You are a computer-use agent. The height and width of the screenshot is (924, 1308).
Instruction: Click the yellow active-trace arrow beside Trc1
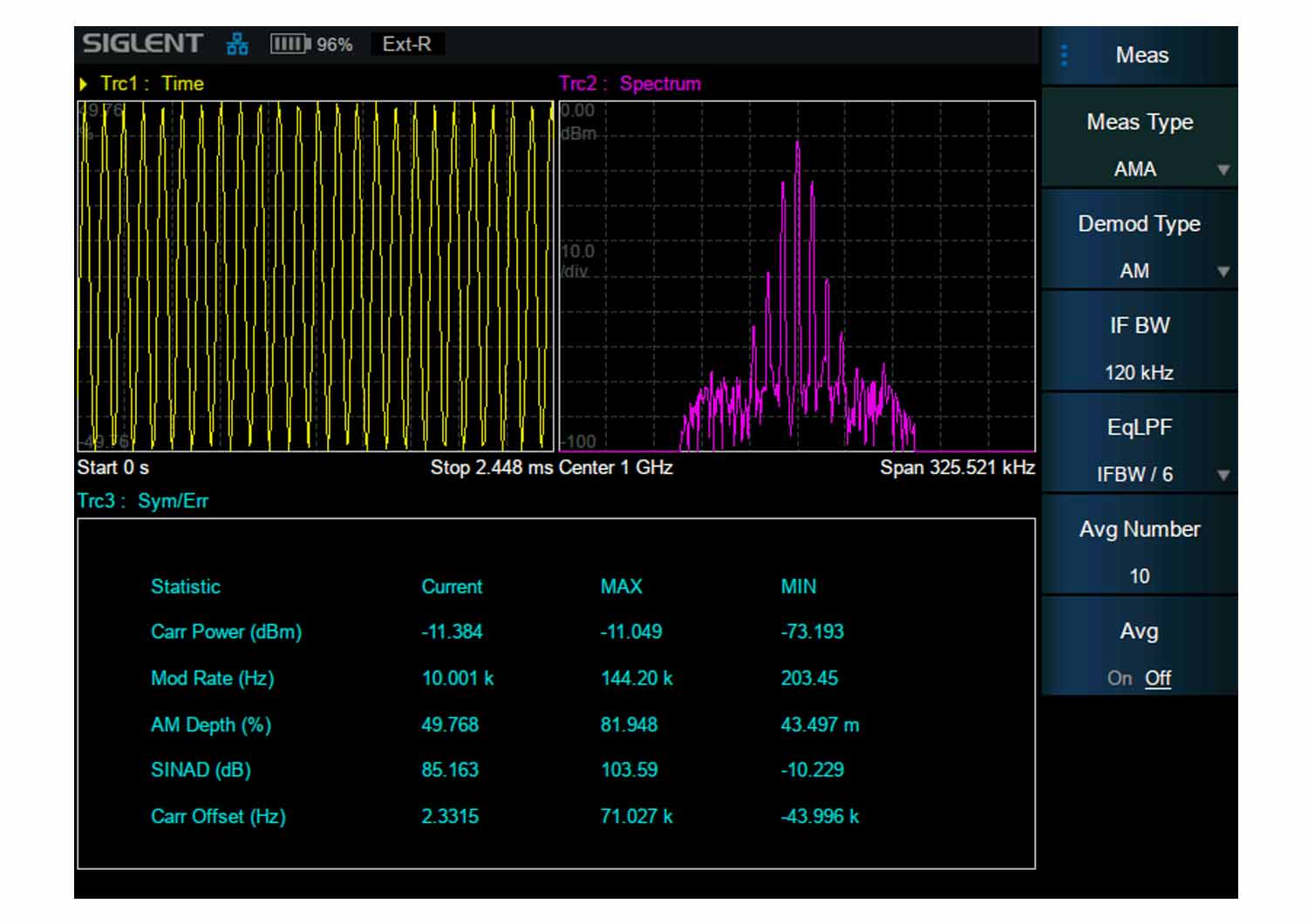pos(84,85)
